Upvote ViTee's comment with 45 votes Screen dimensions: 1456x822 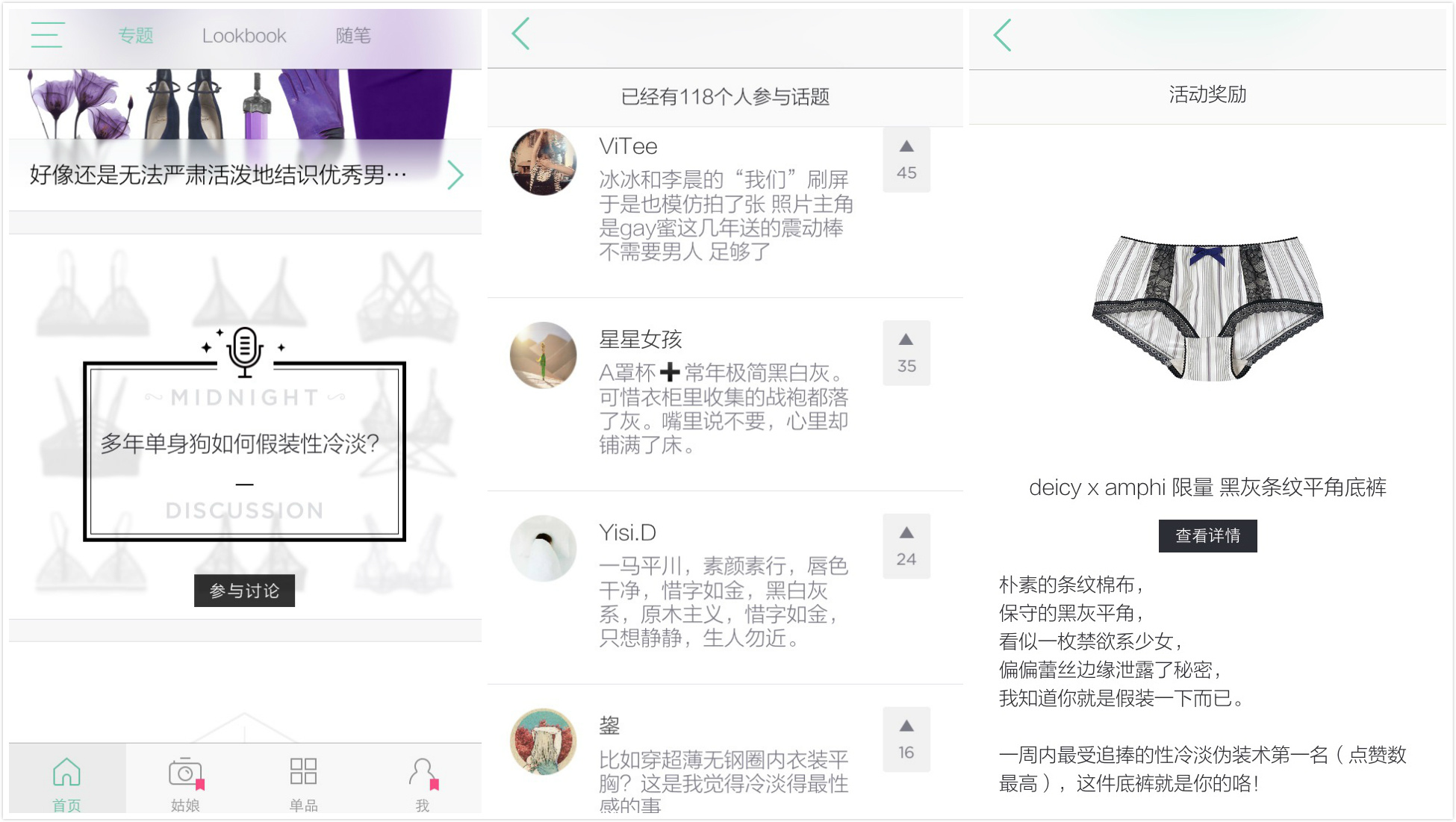pos(906,160)
